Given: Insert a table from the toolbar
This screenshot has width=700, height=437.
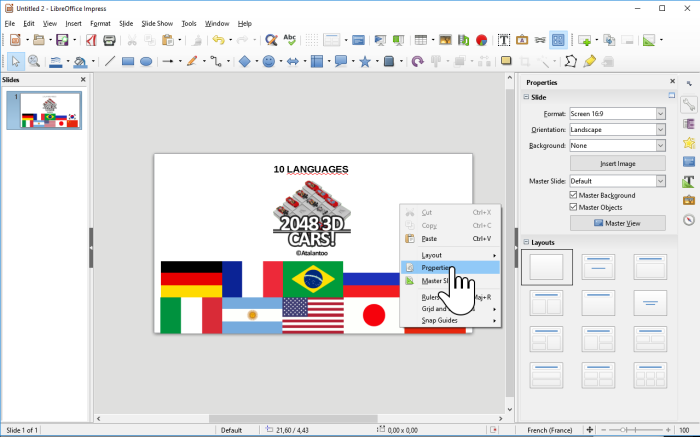Looking at the screenshot, I should click(421, 40).
